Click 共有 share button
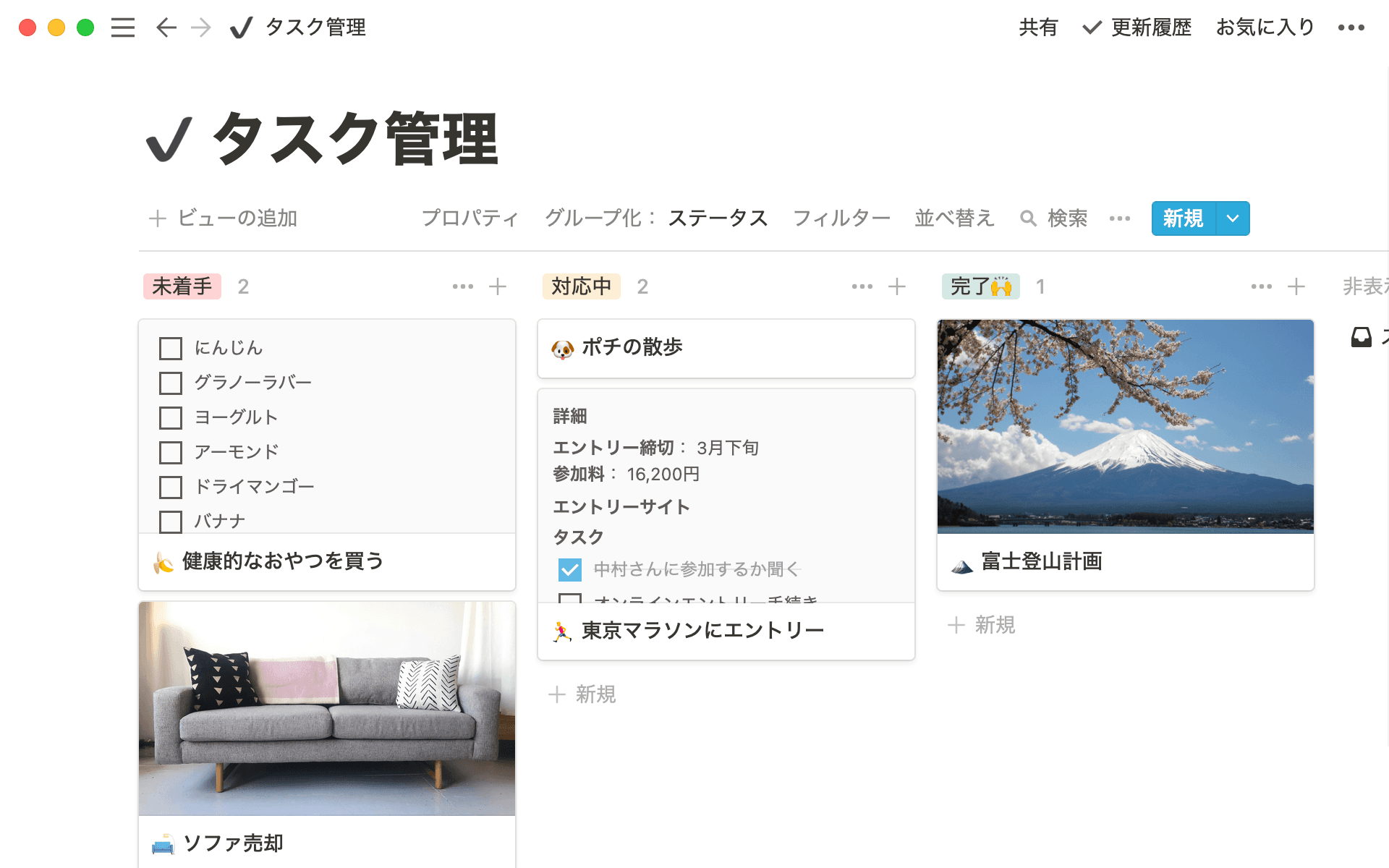The image size is (1389, 868). (x=1038, y=27)
